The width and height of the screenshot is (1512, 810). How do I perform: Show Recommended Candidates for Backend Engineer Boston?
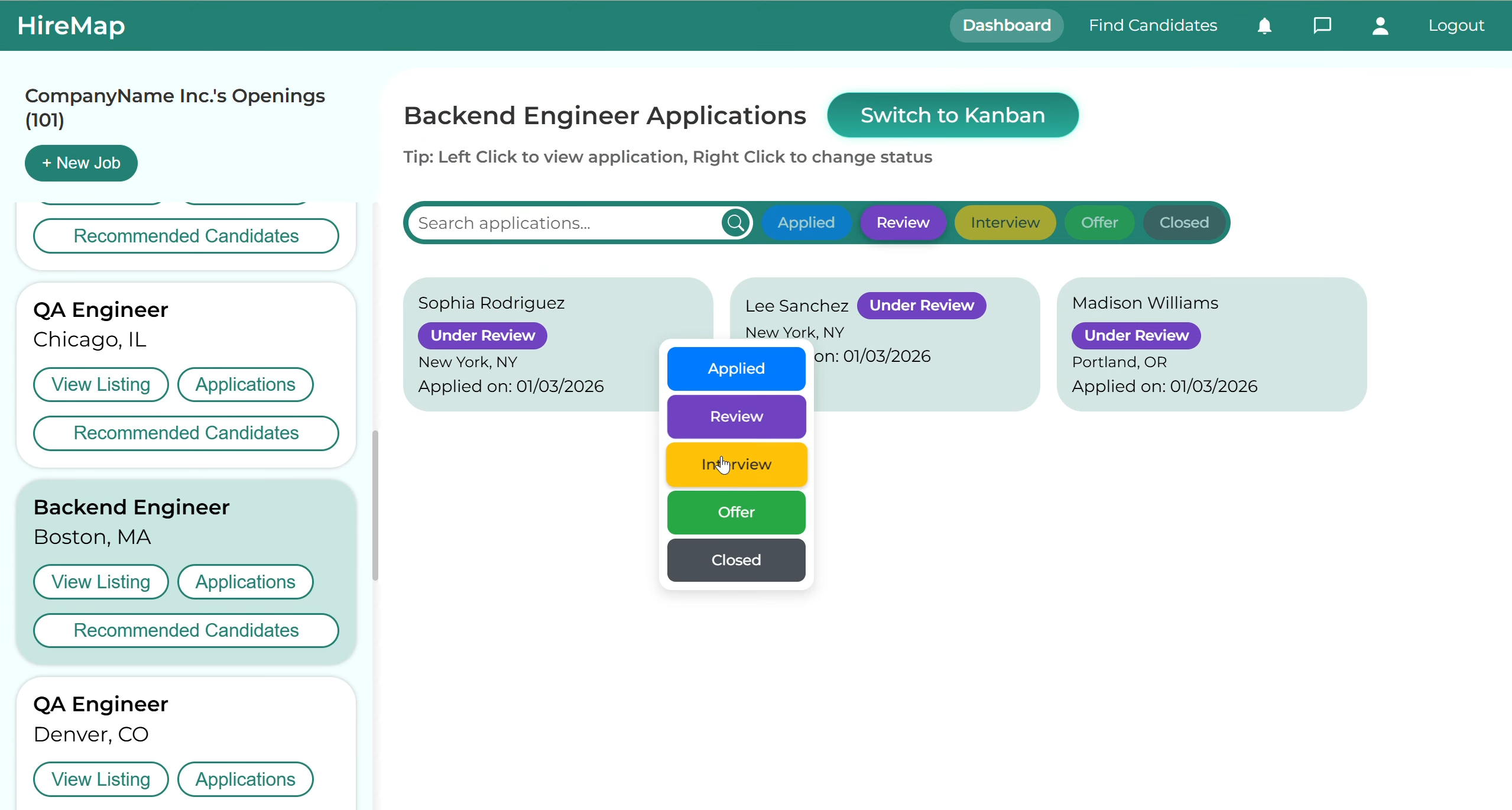coord(186,631)
